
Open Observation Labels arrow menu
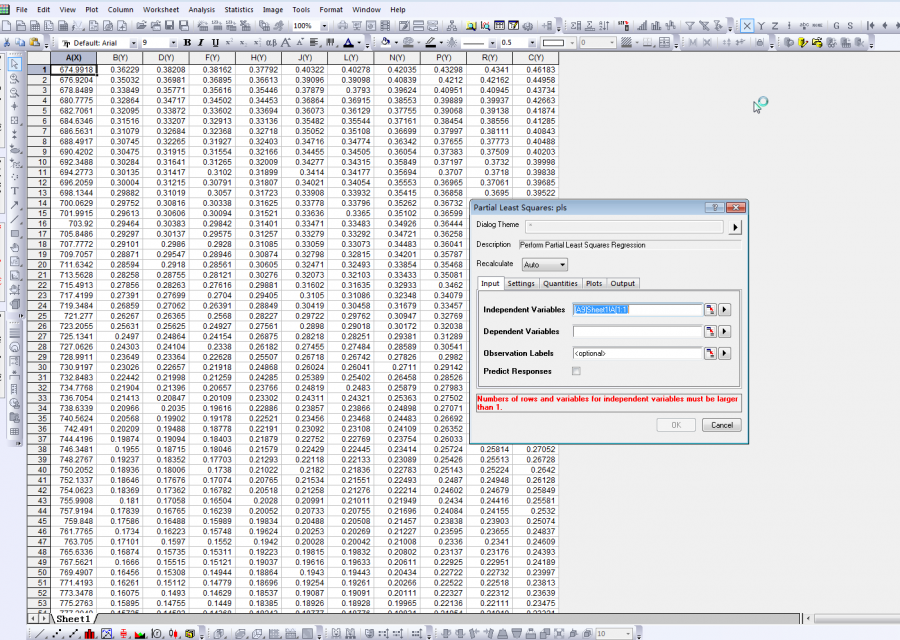pyautogui.click(x=725, y=353)
